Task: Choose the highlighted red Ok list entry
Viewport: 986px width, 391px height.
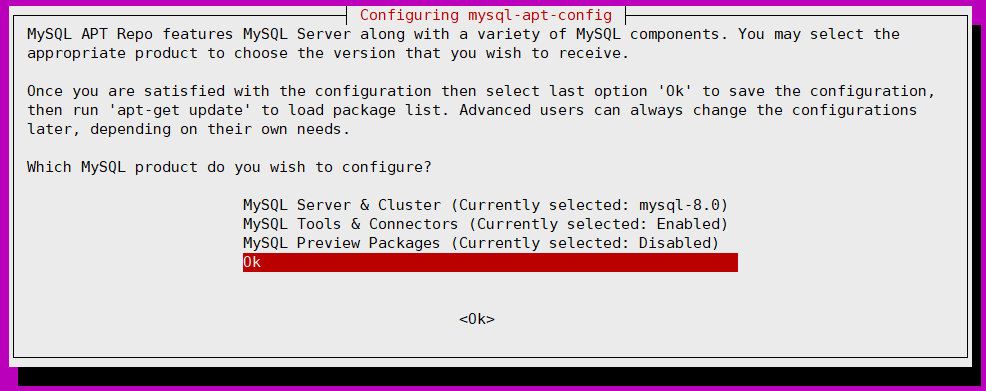Action: tap(490, 262)
